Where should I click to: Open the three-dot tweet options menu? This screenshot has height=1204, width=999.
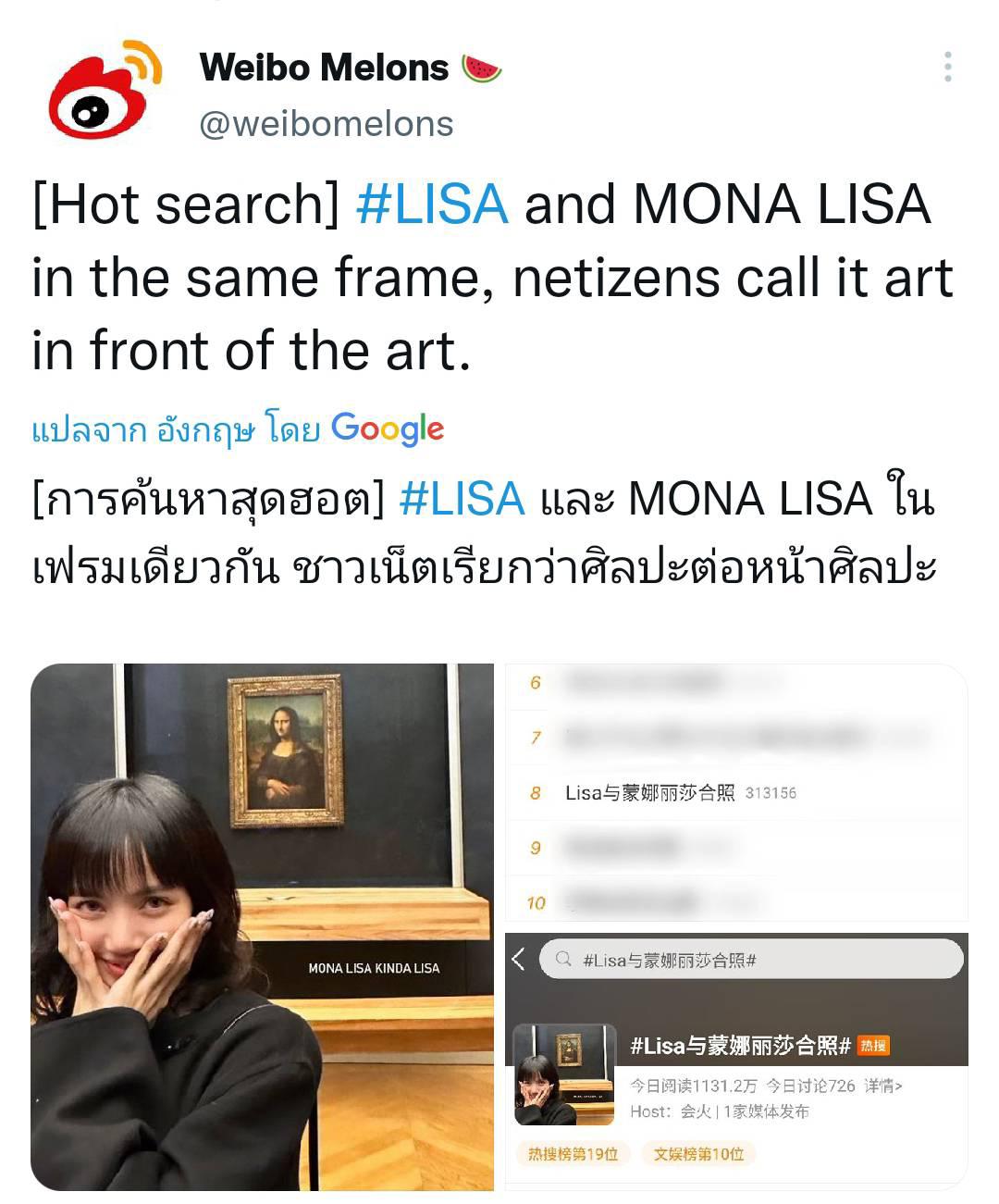point(948,67)
